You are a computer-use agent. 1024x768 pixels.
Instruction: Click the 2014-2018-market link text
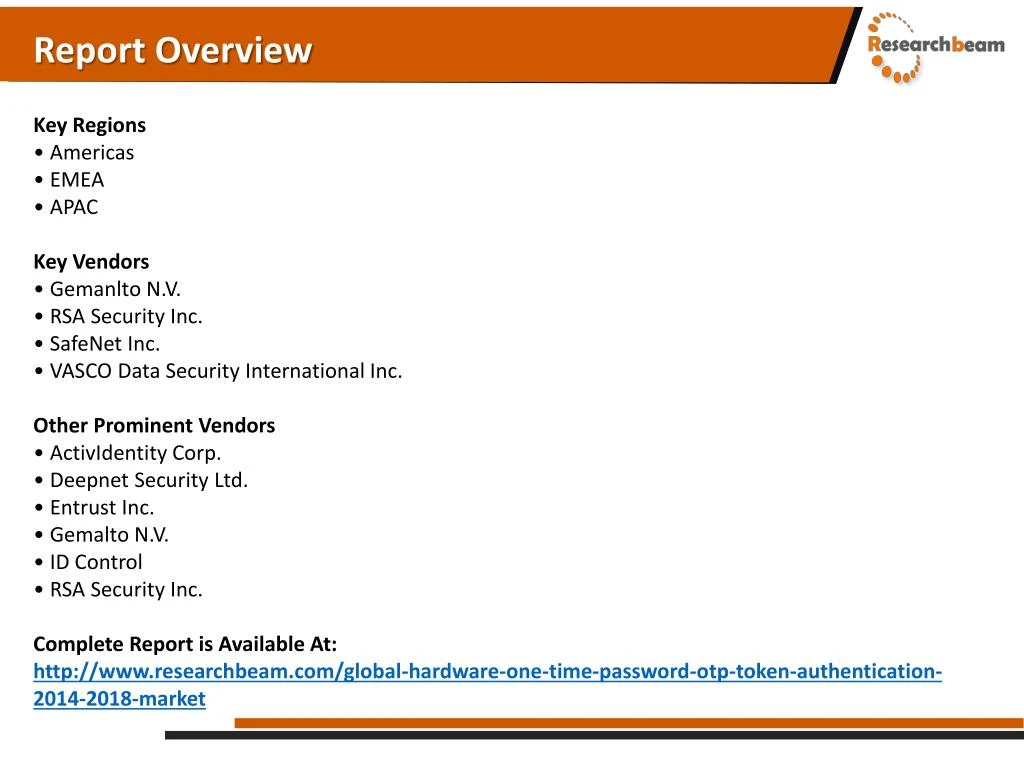pyautogui.click(x=120, y=699)
